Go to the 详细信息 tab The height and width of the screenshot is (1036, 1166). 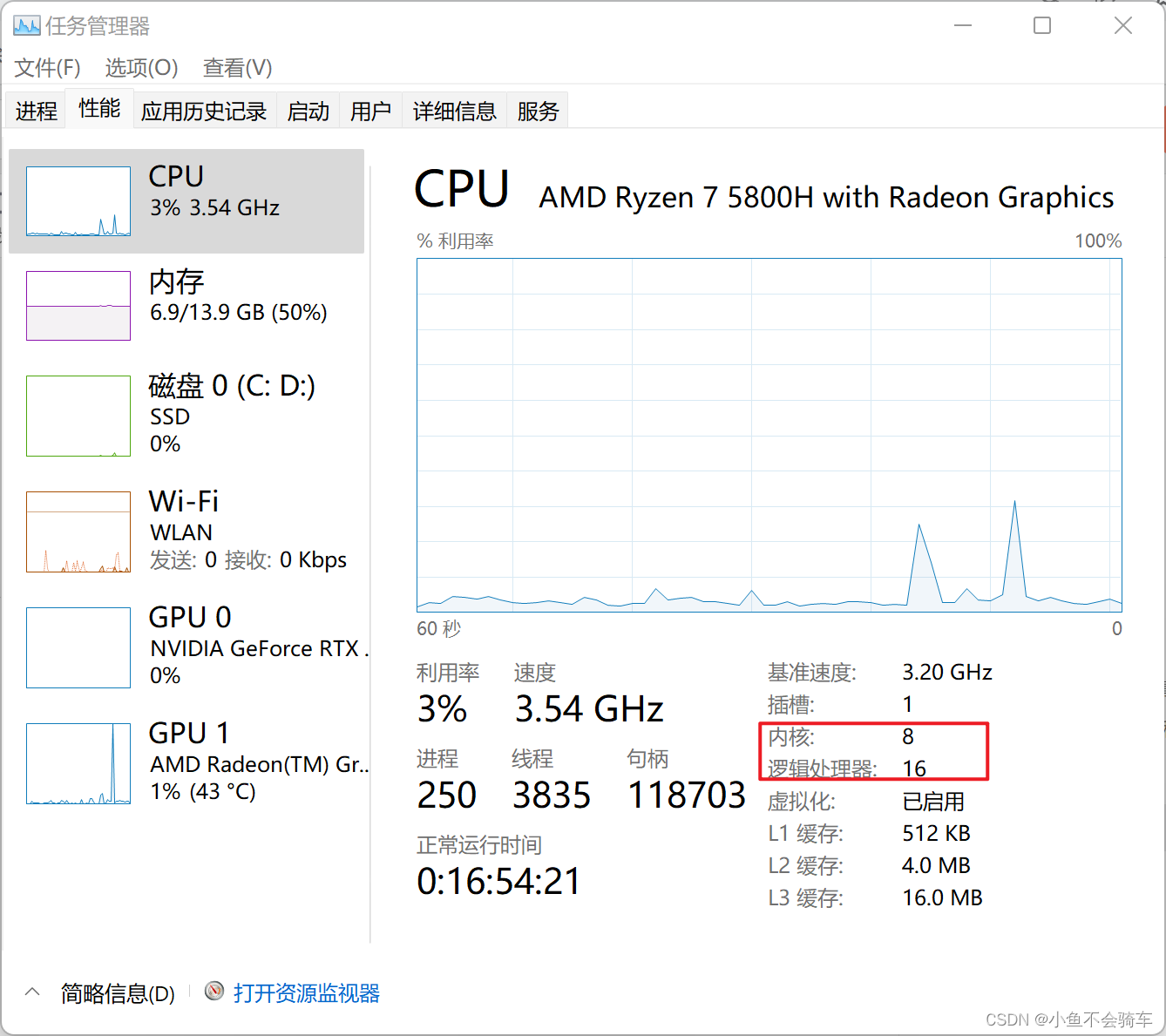pyautogui.click(x=454, y=111)
